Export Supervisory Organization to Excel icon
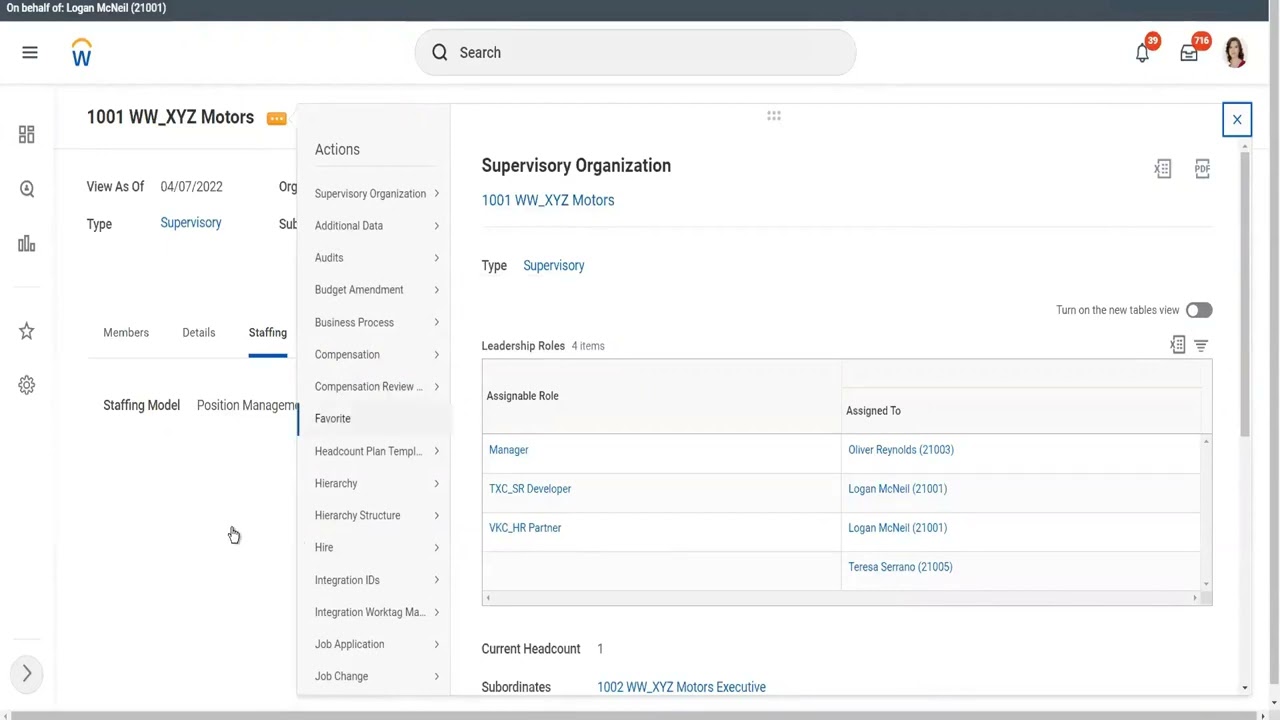The height and width of the screenshot is (720, 1280). (x=1163, y=169)
